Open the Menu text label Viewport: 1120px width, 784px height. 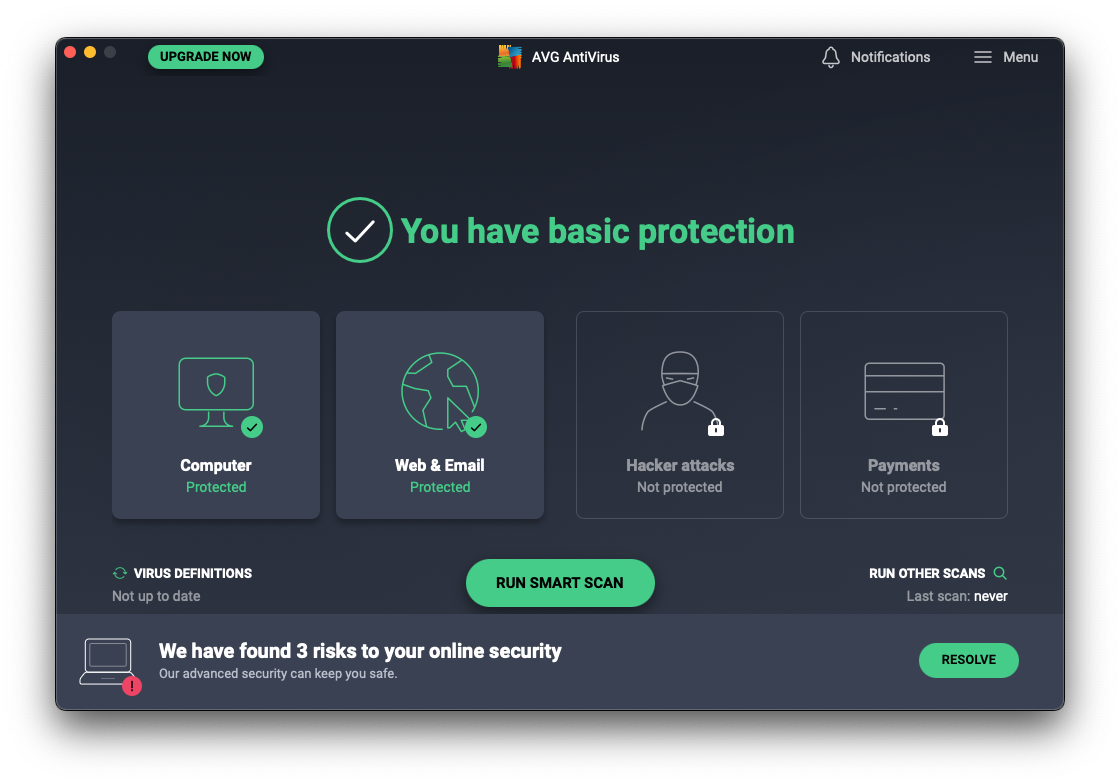point(1020,57)
